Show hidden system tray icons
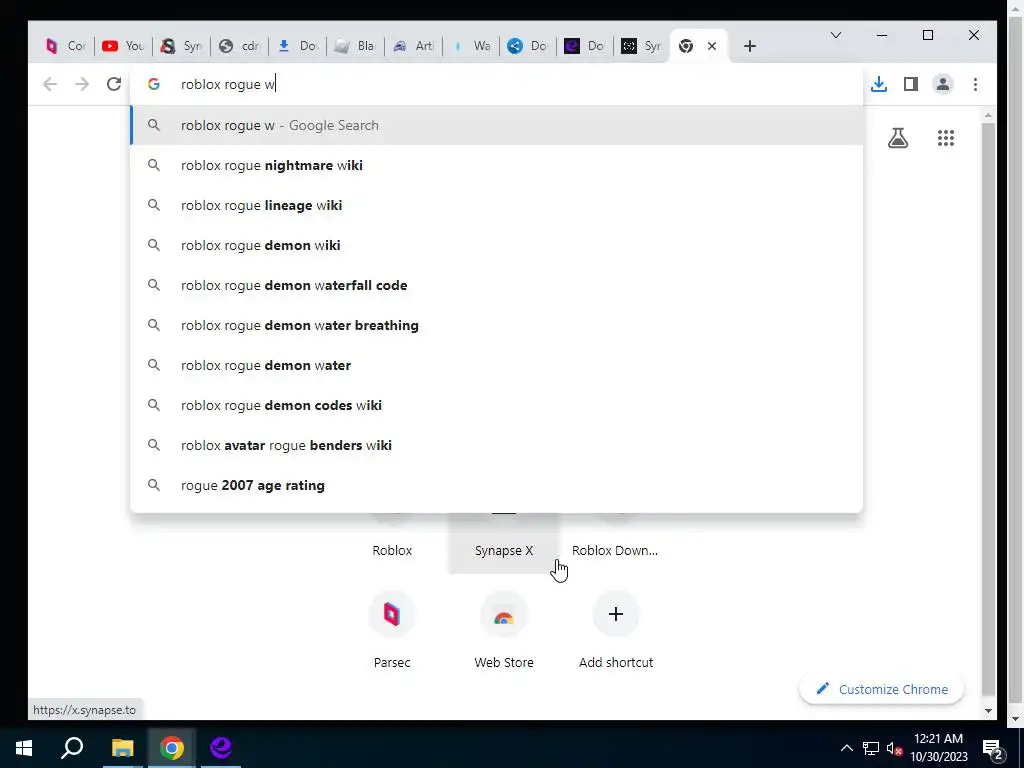The height and width of the screenshot is (768, 1024). (846, 748)
